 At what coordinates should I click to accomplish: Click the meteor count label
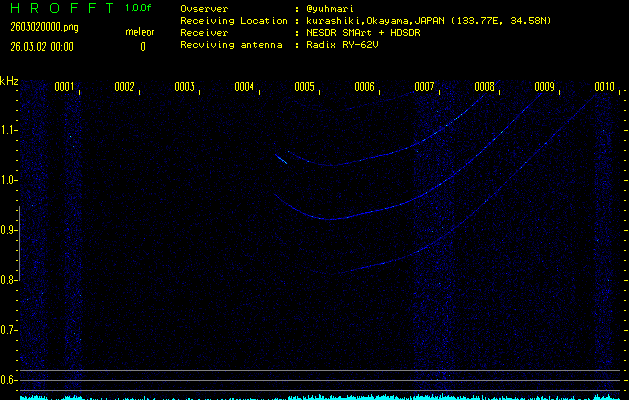(139, 32)
